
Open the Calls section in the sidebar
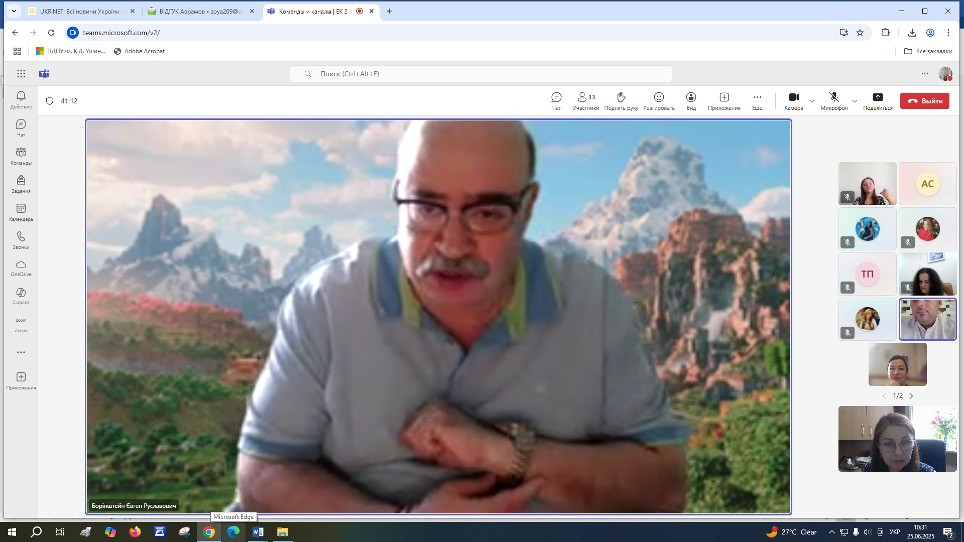(x=21, y=240)
